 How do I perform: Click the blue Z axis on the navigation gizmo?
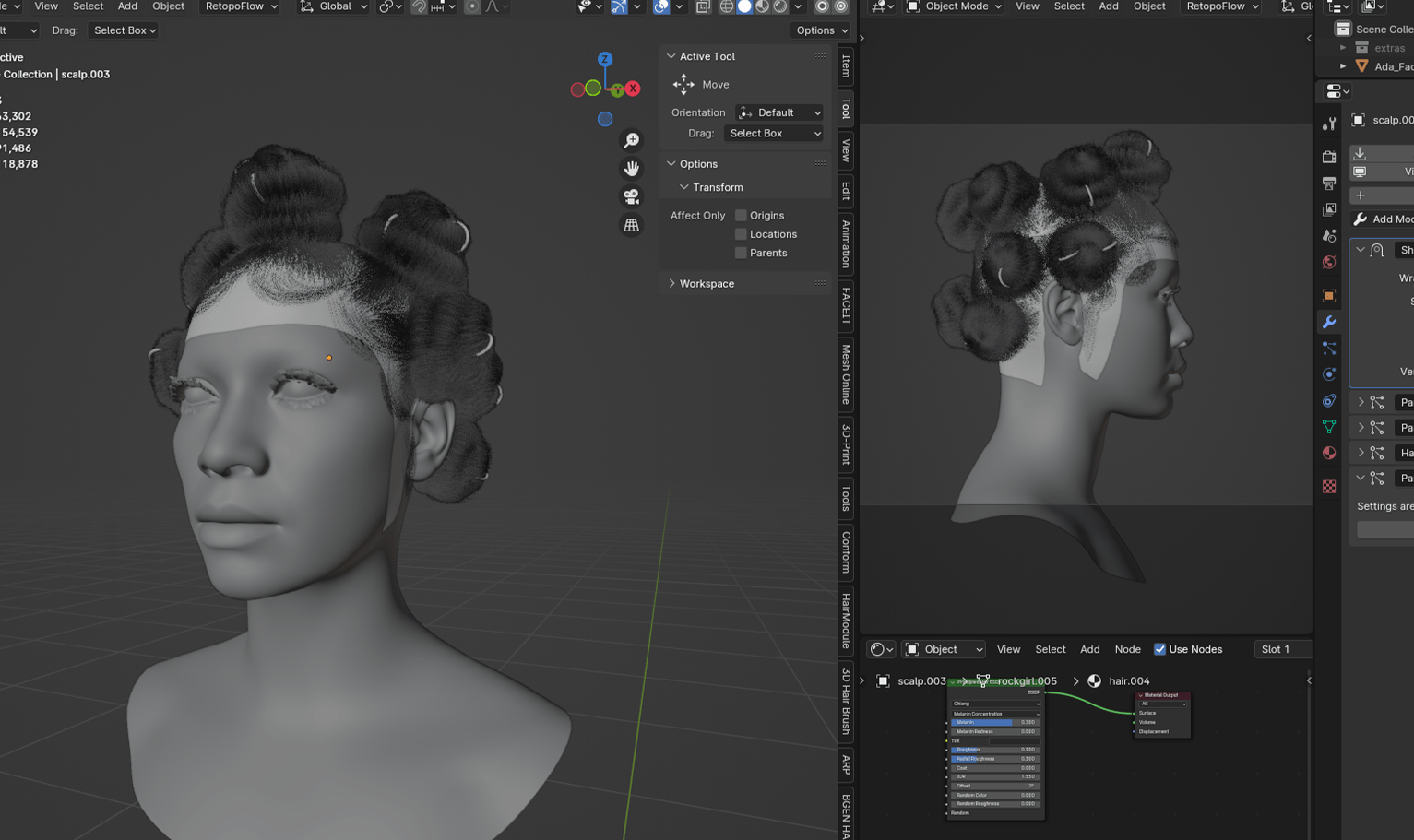(605, 59)
